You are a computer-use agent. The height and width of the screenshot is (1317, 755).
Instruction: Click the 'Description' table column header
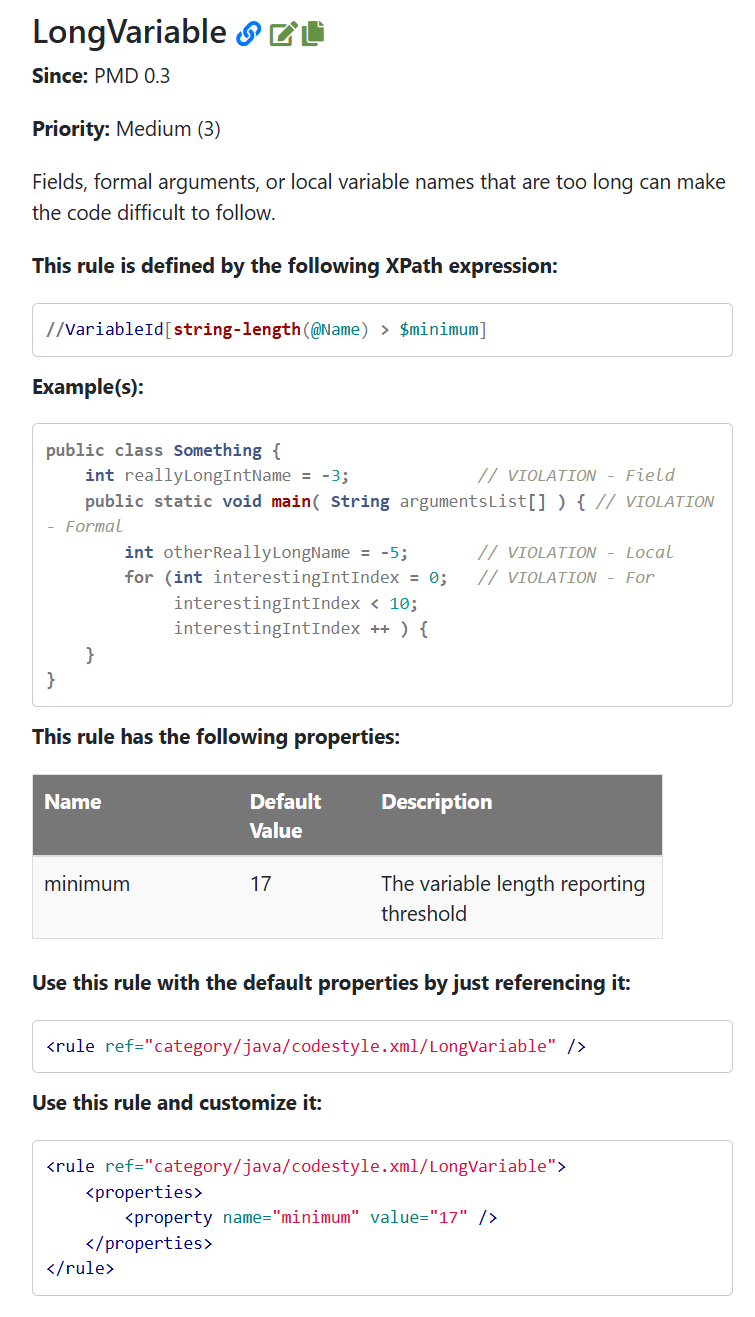tap(436, 802)
